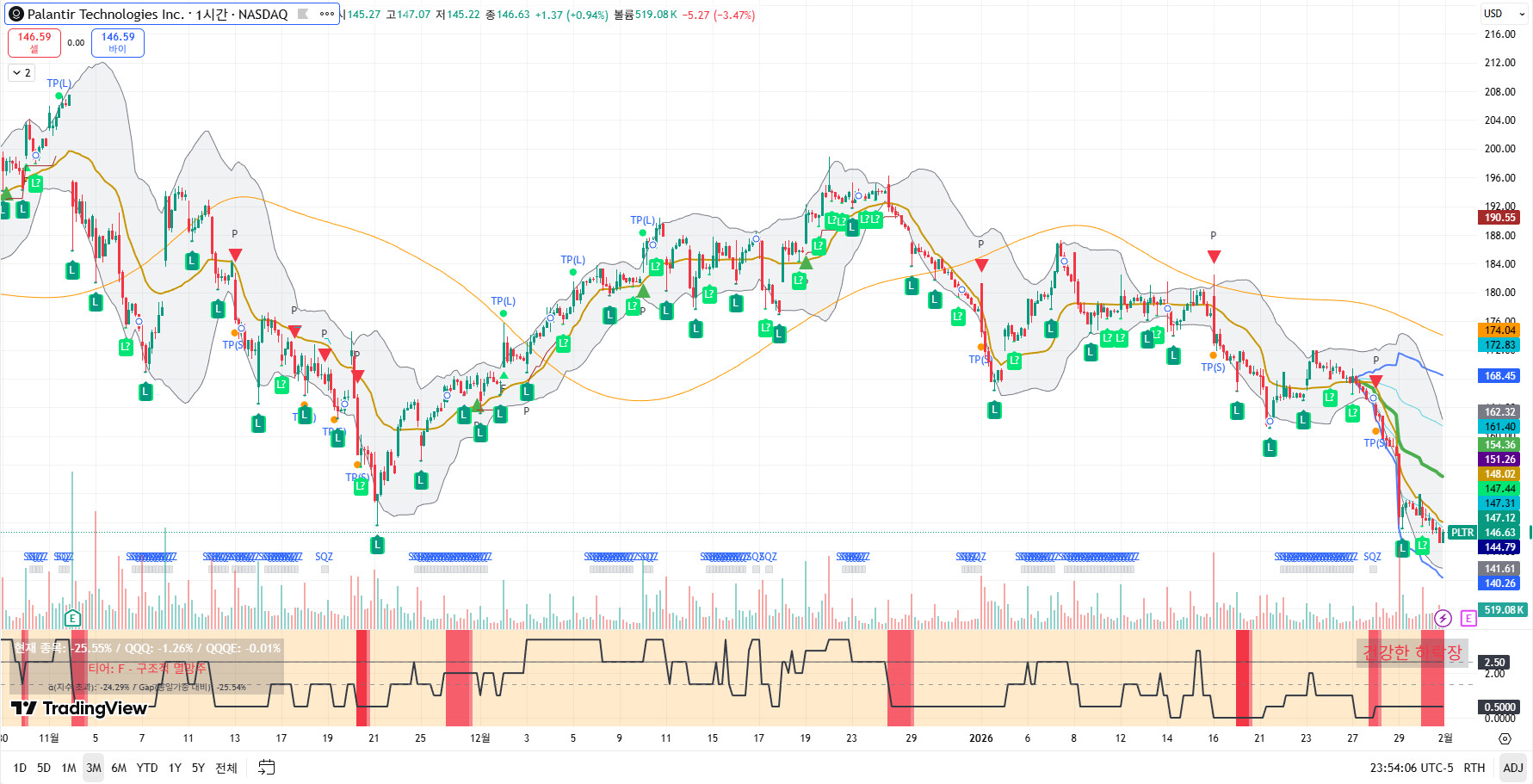Click the Palantir Technologies Inc. symbol title
The width and height of the screenshot is (1533, 784).
pyautogui.click(x=105, y=14)
